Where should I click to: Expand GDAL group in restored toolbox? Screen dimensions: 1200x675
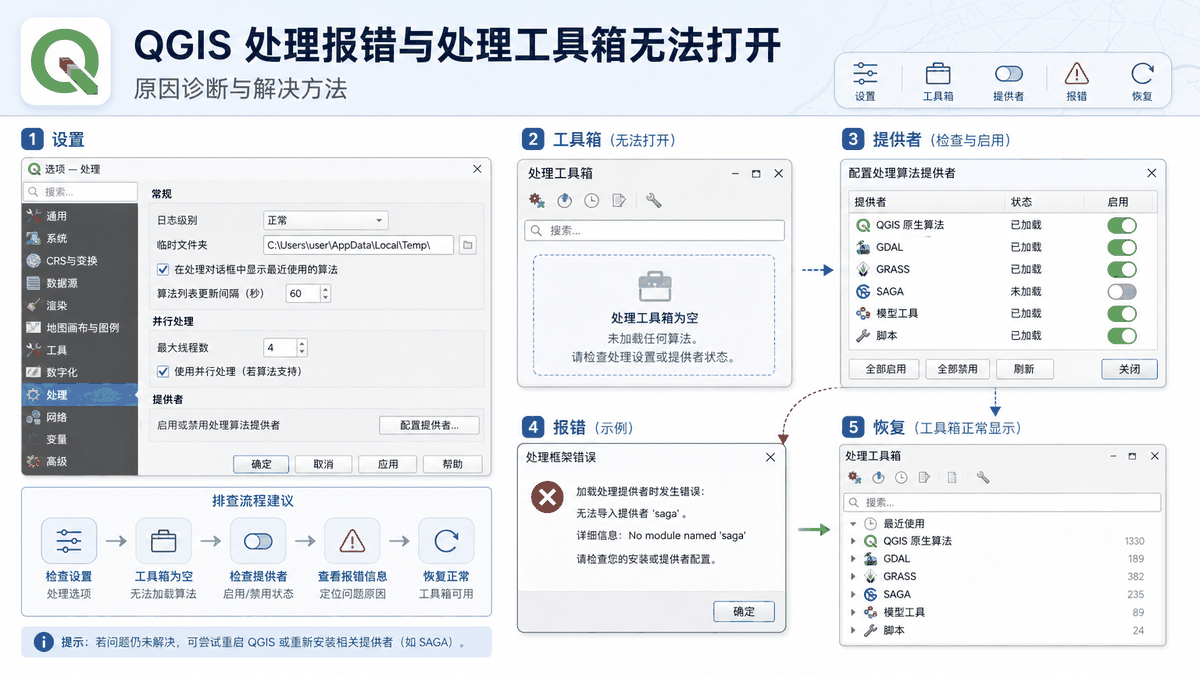pyautogui.click(x=853, y=559)
